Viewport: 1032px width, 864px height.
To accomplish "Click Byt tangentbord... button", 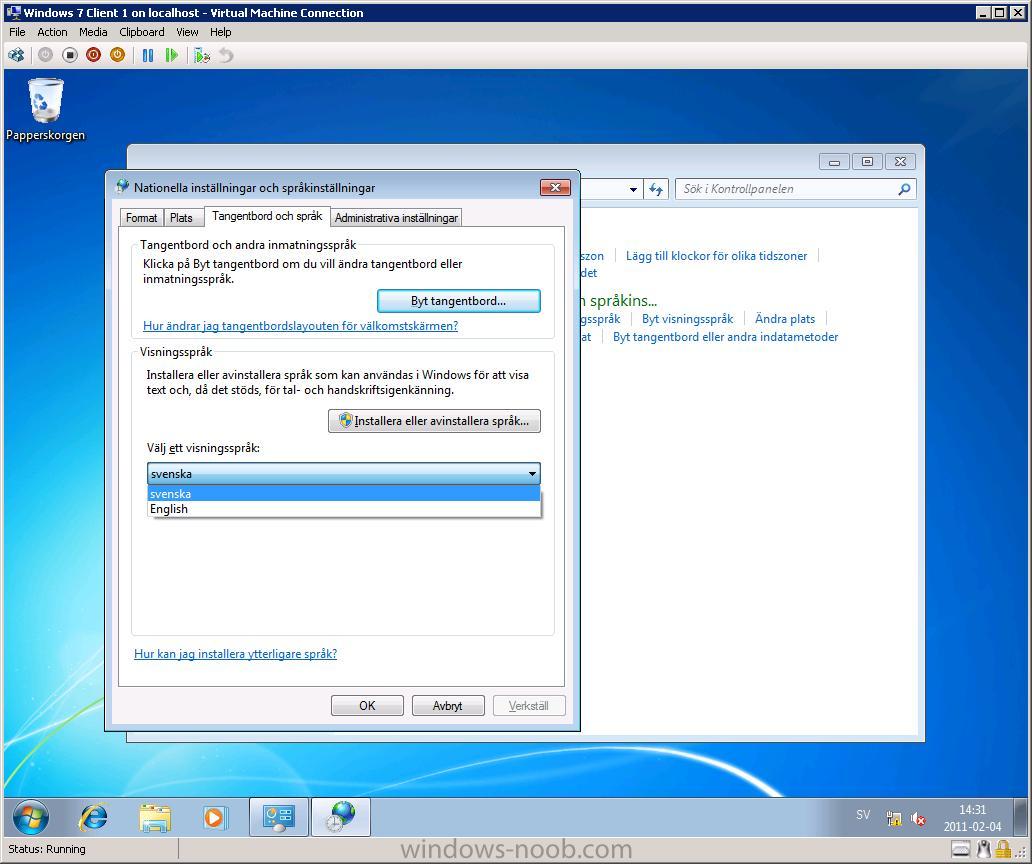I will pos(459,301).
